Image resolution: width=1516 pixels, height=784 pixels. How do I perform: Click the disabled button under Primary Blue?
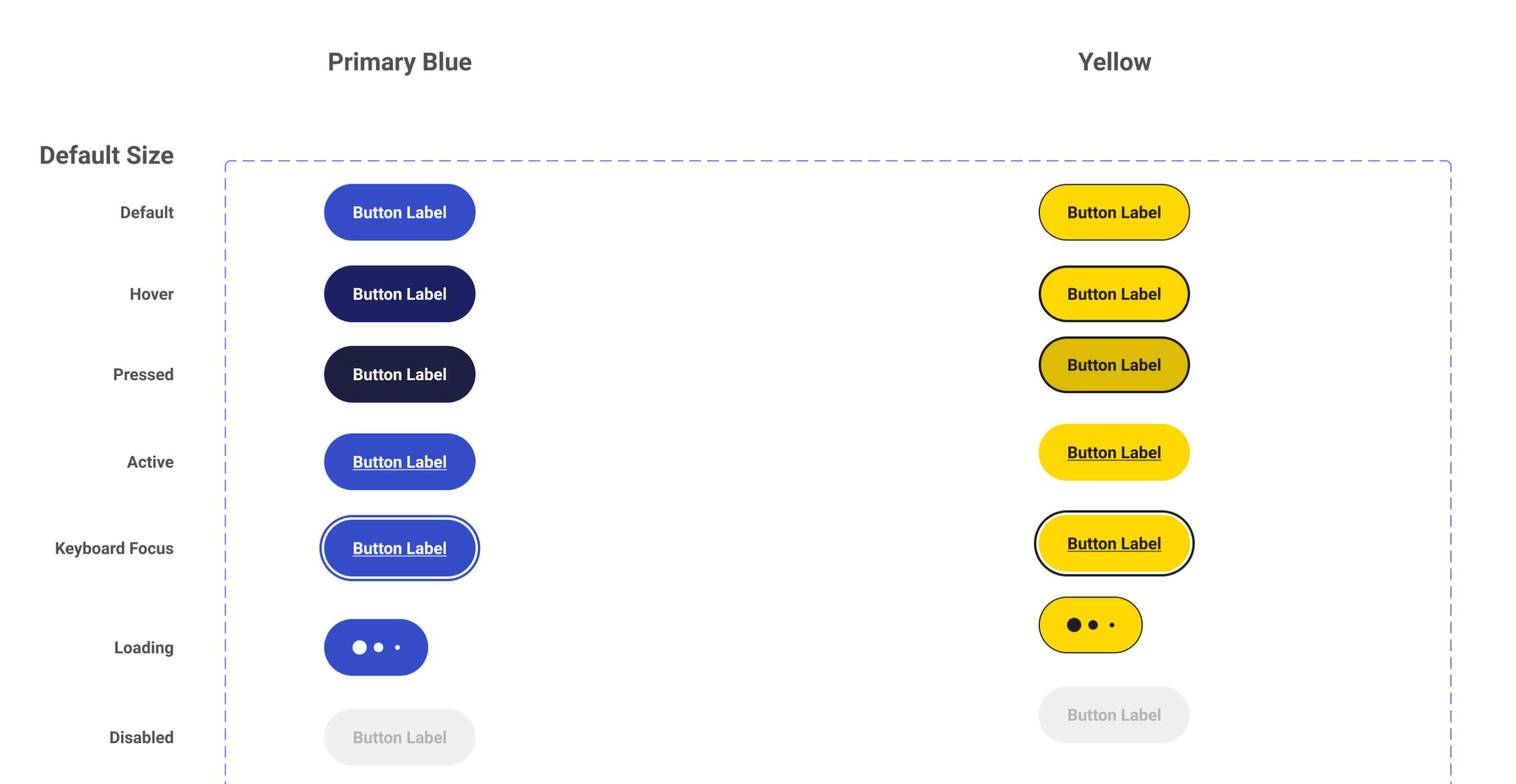399,737
